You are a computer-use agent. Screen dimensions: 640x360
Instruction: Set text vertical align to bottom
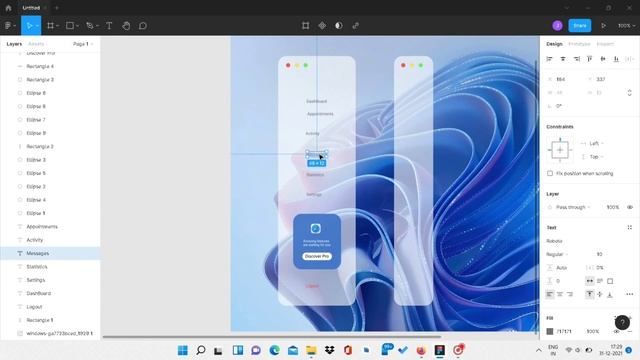[610, 294]
